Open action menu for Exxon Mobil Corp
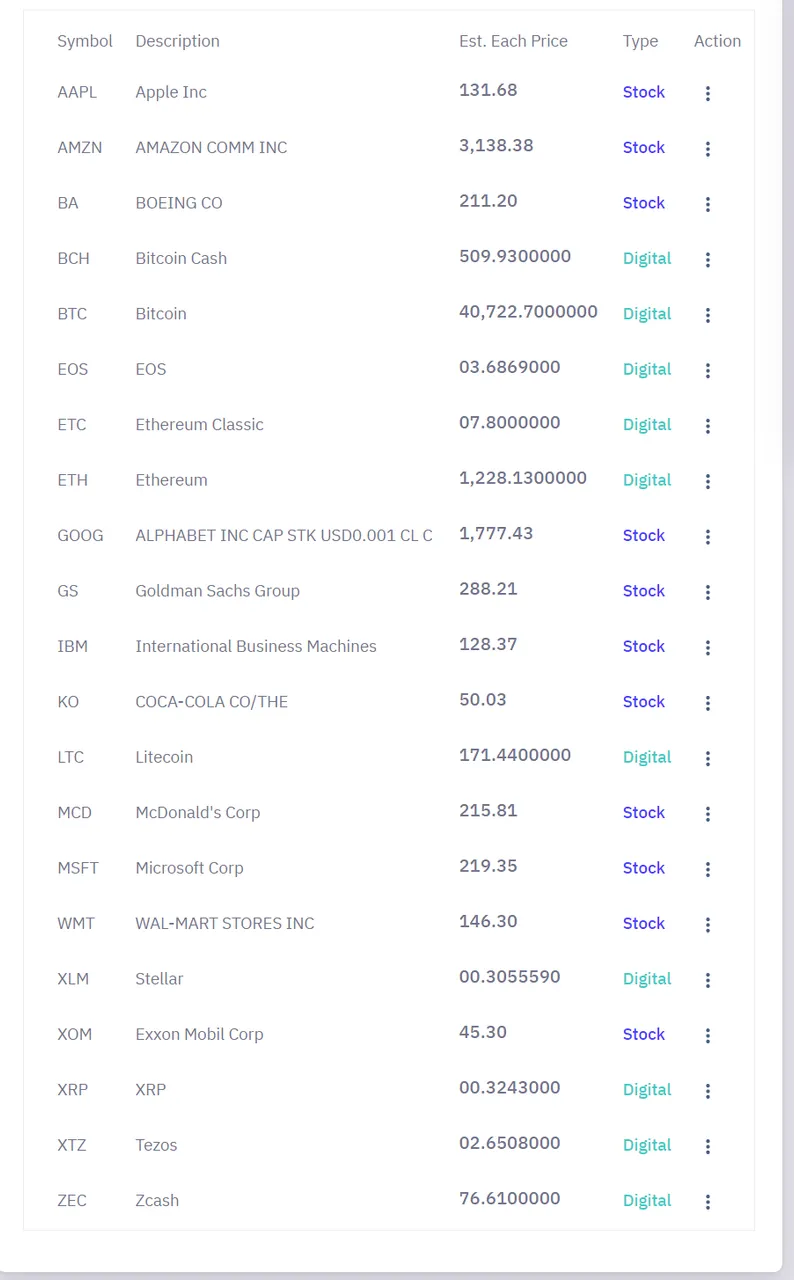The width and height of the screenshot is (794, 1280). pos(708,1037)
